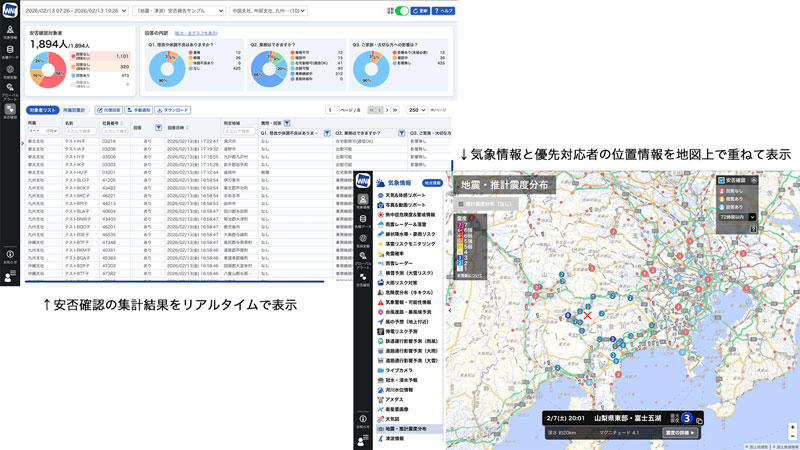
Task: Switch to the 対象者リスト tab
Action: click(41, 109)
